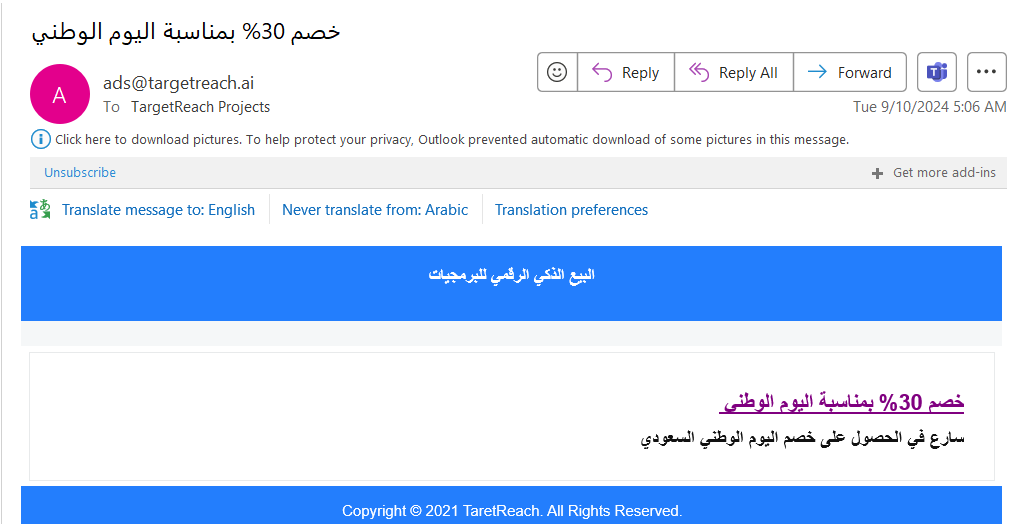Click the green translator icon

40,210
